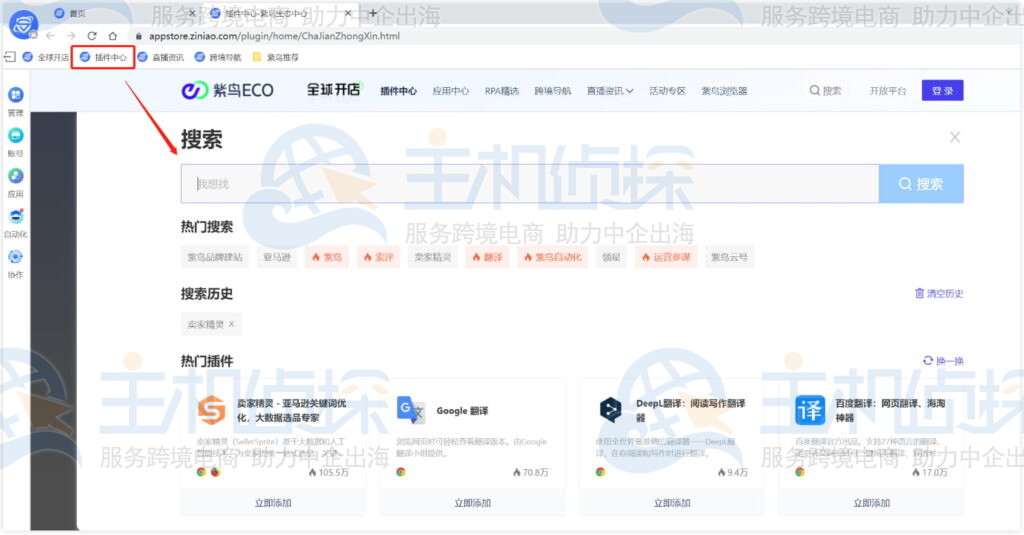The image size is (1024, 535).
Task: Select 活动专区 in the top navigation
Action: pyautogui.click(x=667, y=91)
